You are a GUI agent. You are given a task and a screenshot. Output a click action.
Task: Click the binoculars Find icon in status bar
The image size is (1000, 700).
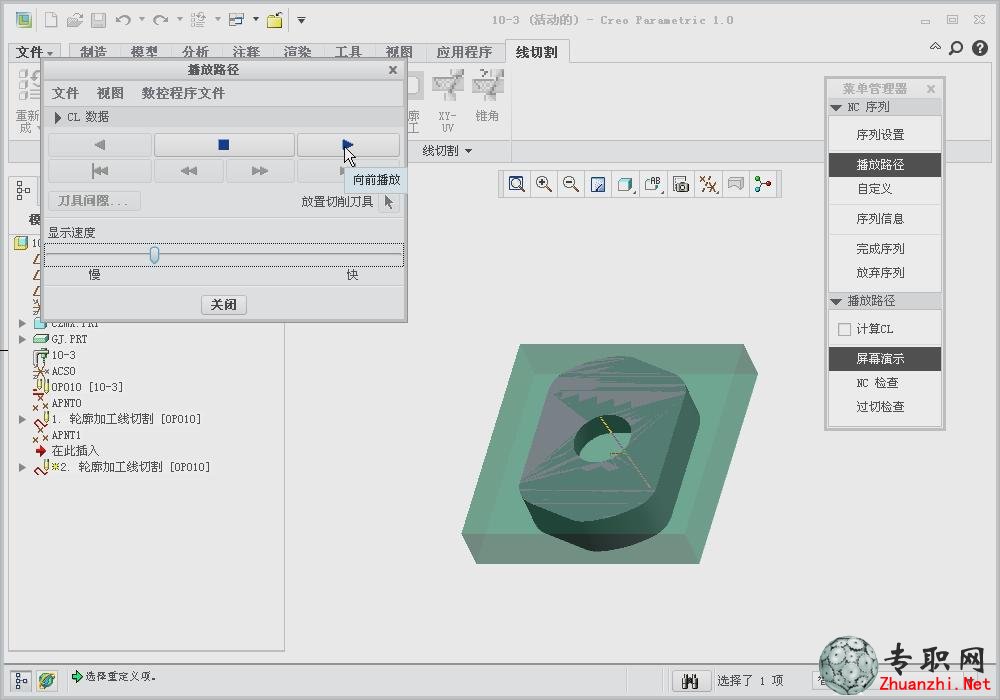click(690, 681)
